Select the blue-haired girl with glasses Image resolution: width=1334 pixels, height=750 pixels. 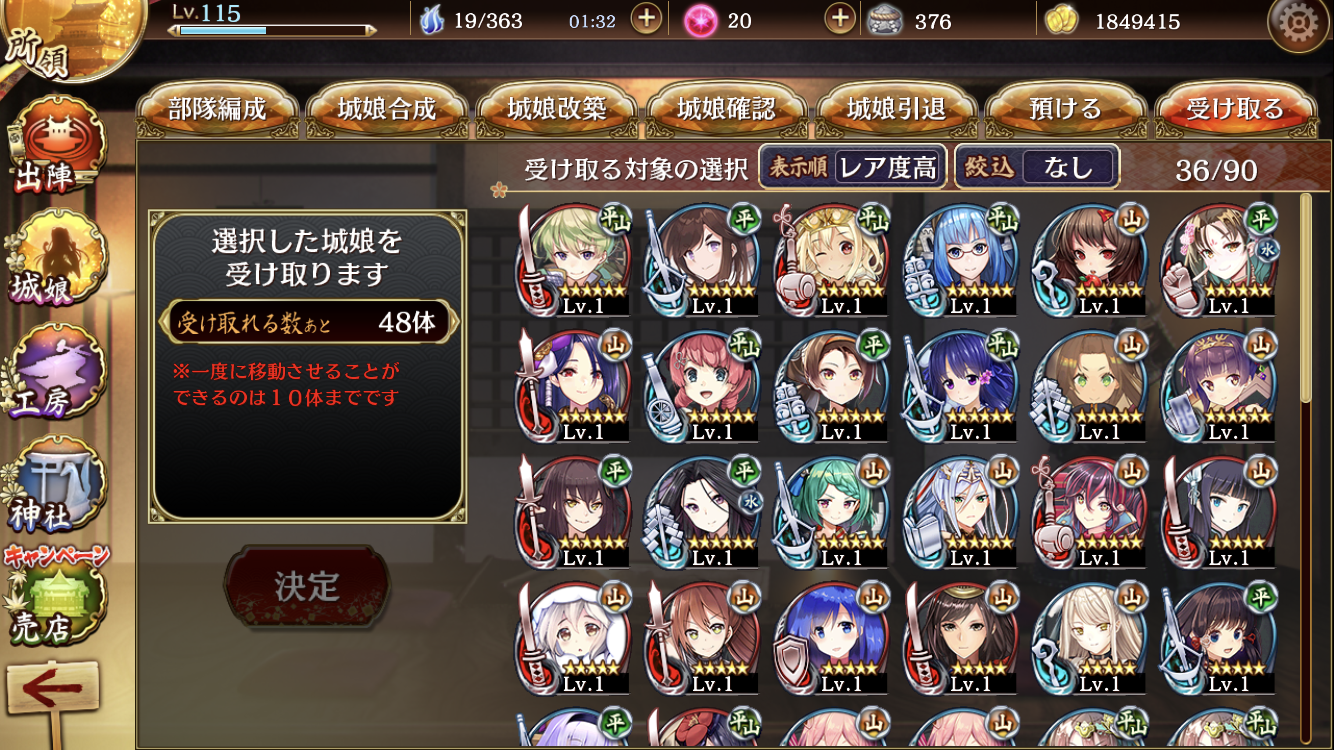pos(962,258)
